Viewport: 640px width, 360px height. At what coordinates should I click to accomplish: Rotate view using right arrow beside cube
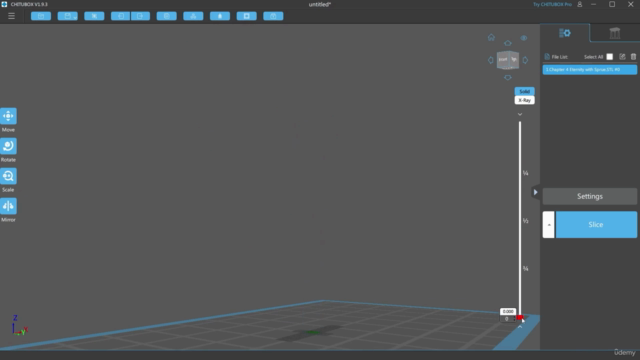coord(525,60)
